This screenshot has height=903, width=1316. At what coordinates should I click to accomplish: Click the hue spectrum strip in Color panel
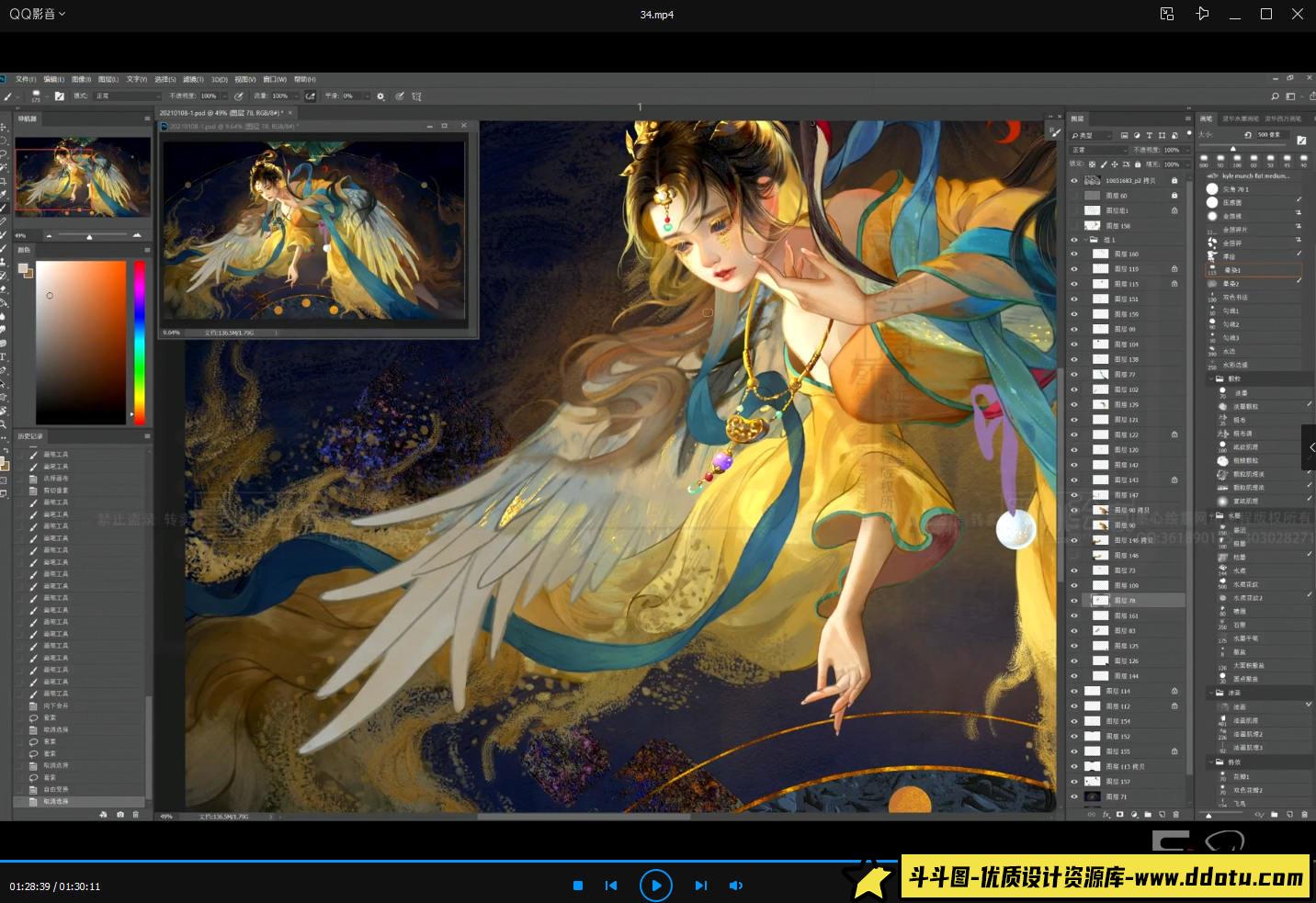[x=140, y=342]
